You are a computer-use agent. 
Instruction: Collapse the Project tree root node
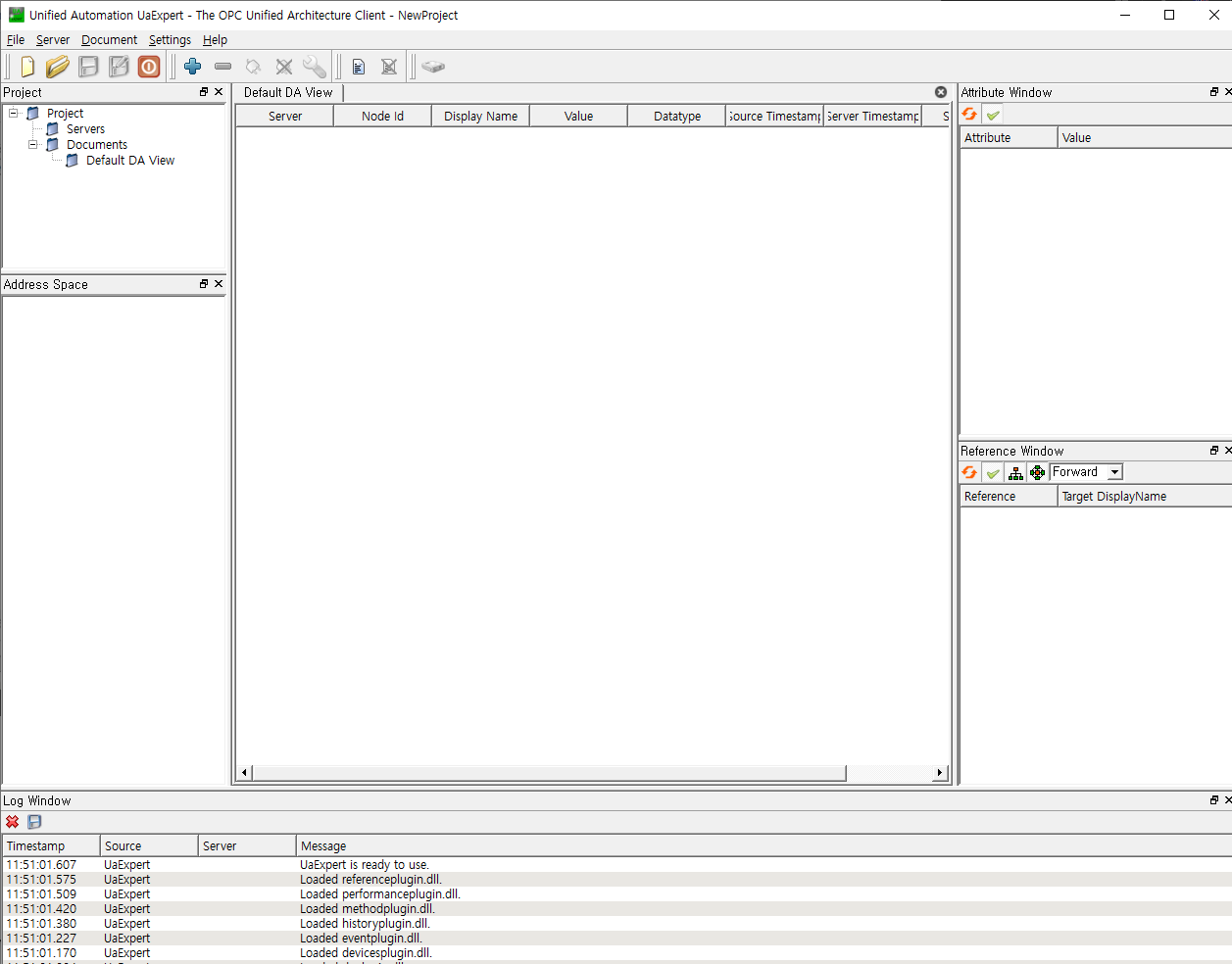[x=14, y=114]
